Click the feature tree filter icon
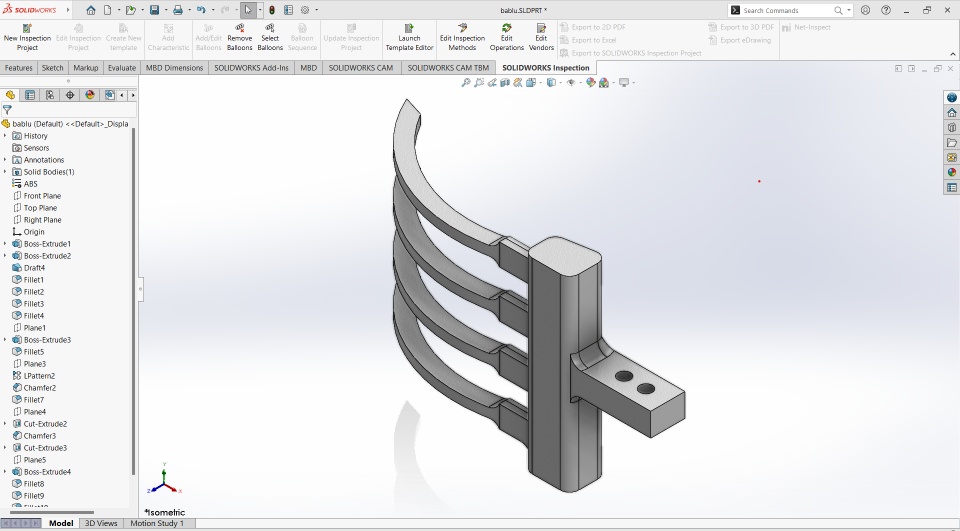The image size is (960, 531). point(7,110)
